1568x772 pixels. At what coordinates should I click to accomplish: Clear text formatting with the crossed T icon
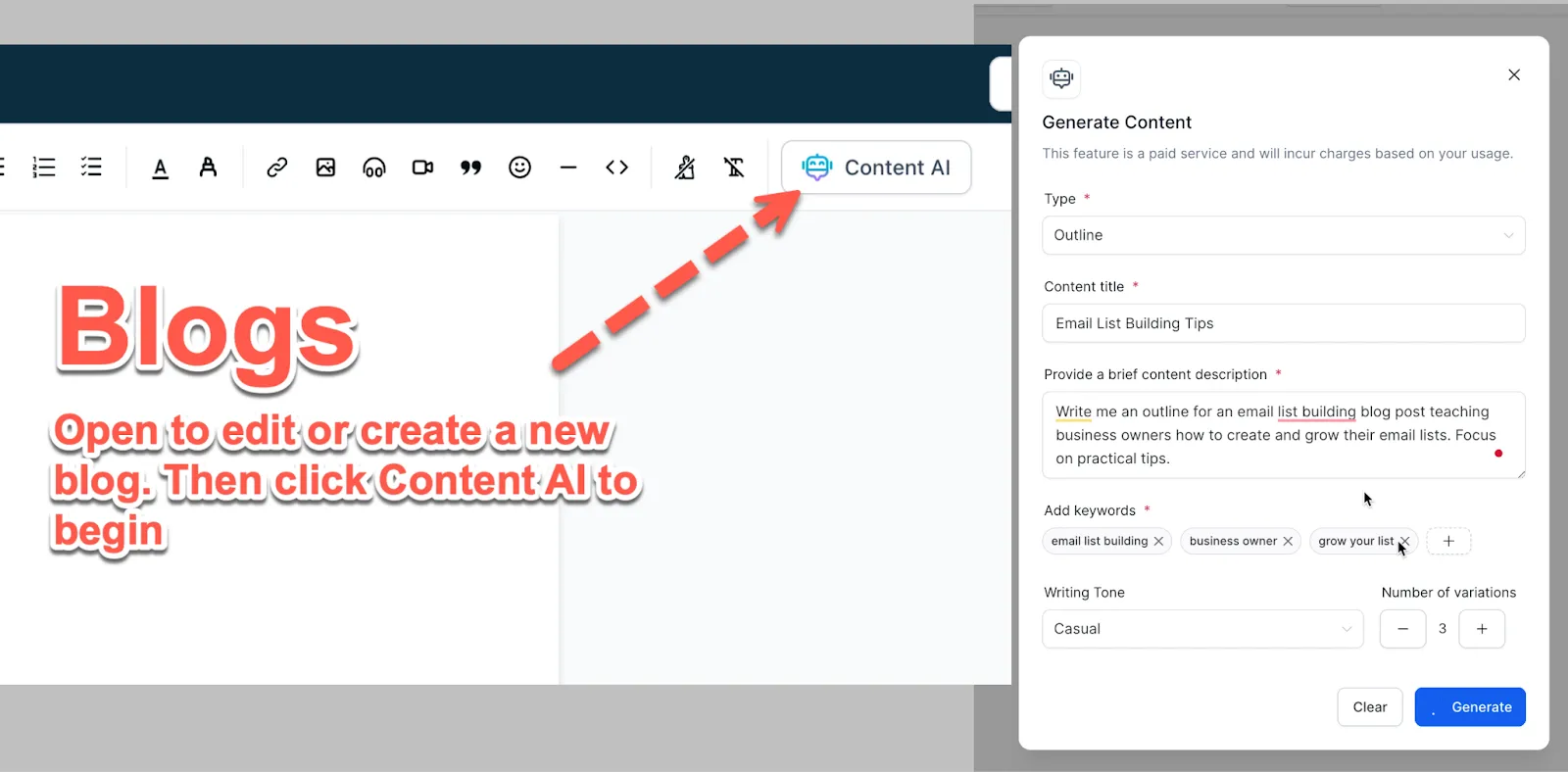734,168
